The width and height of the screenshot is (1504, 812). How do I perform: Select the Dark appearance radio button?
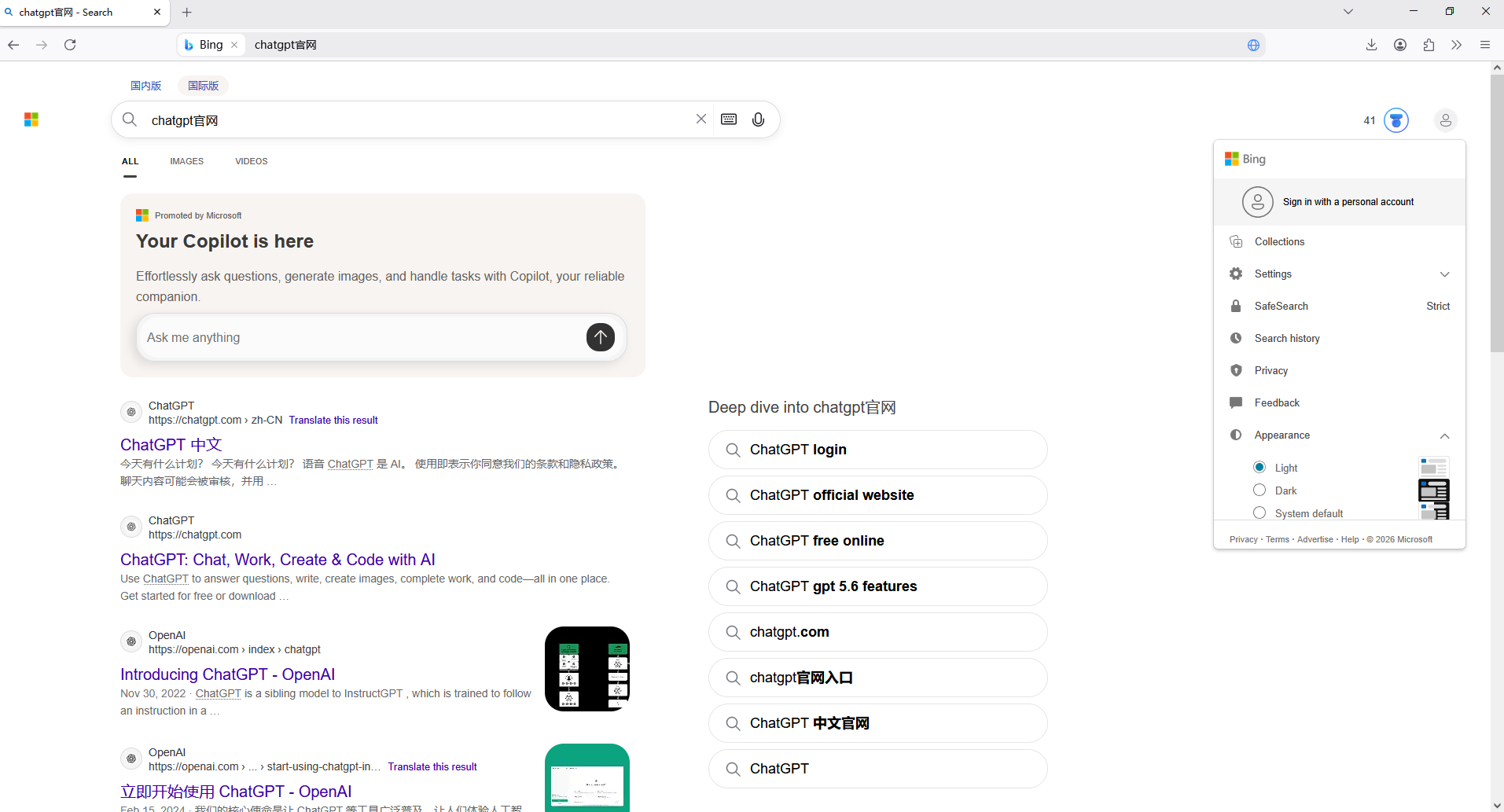point(1259,490)
